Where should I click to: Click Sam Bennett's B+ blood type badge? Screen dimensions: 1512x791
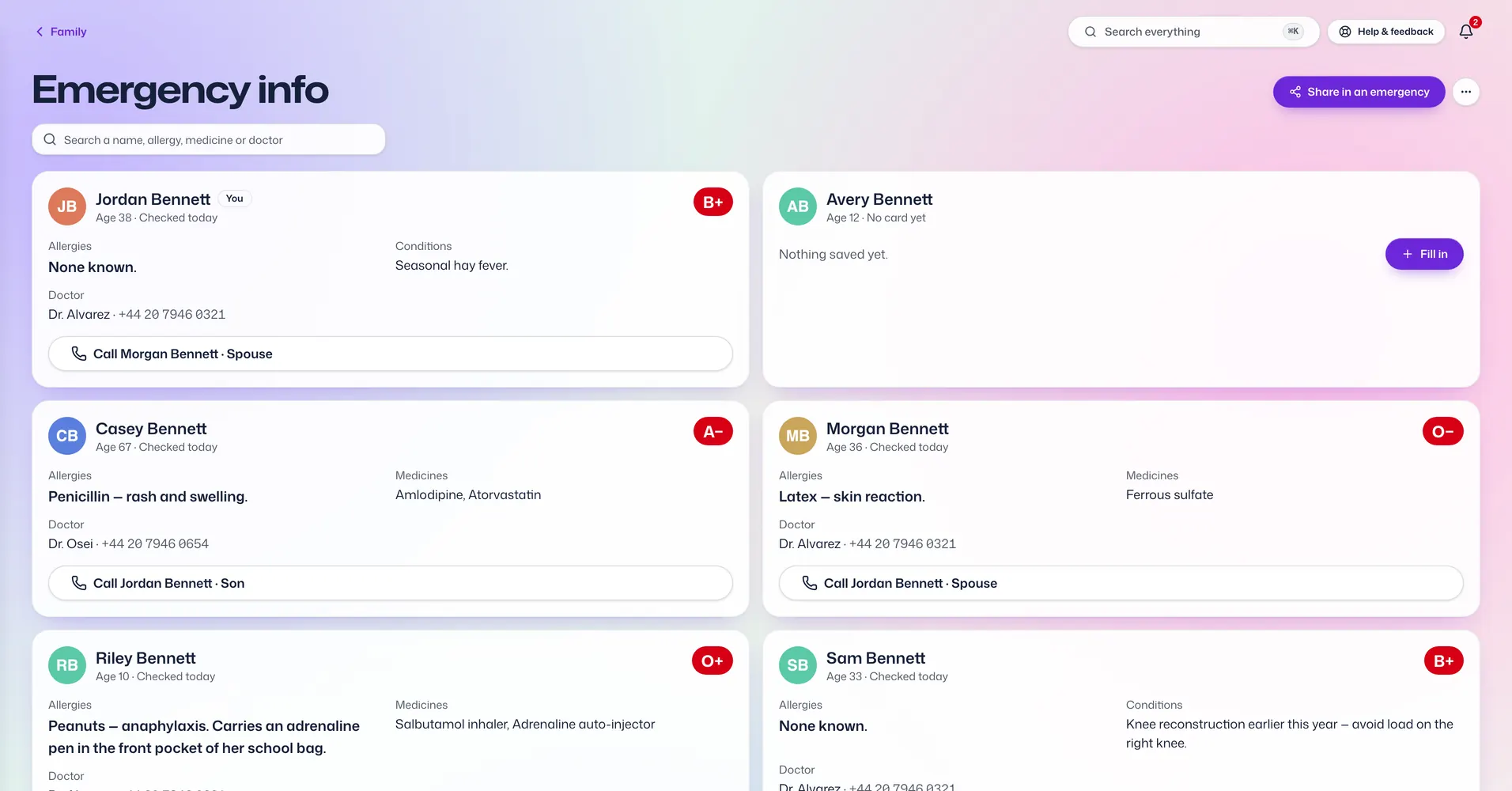[1444, 660]
